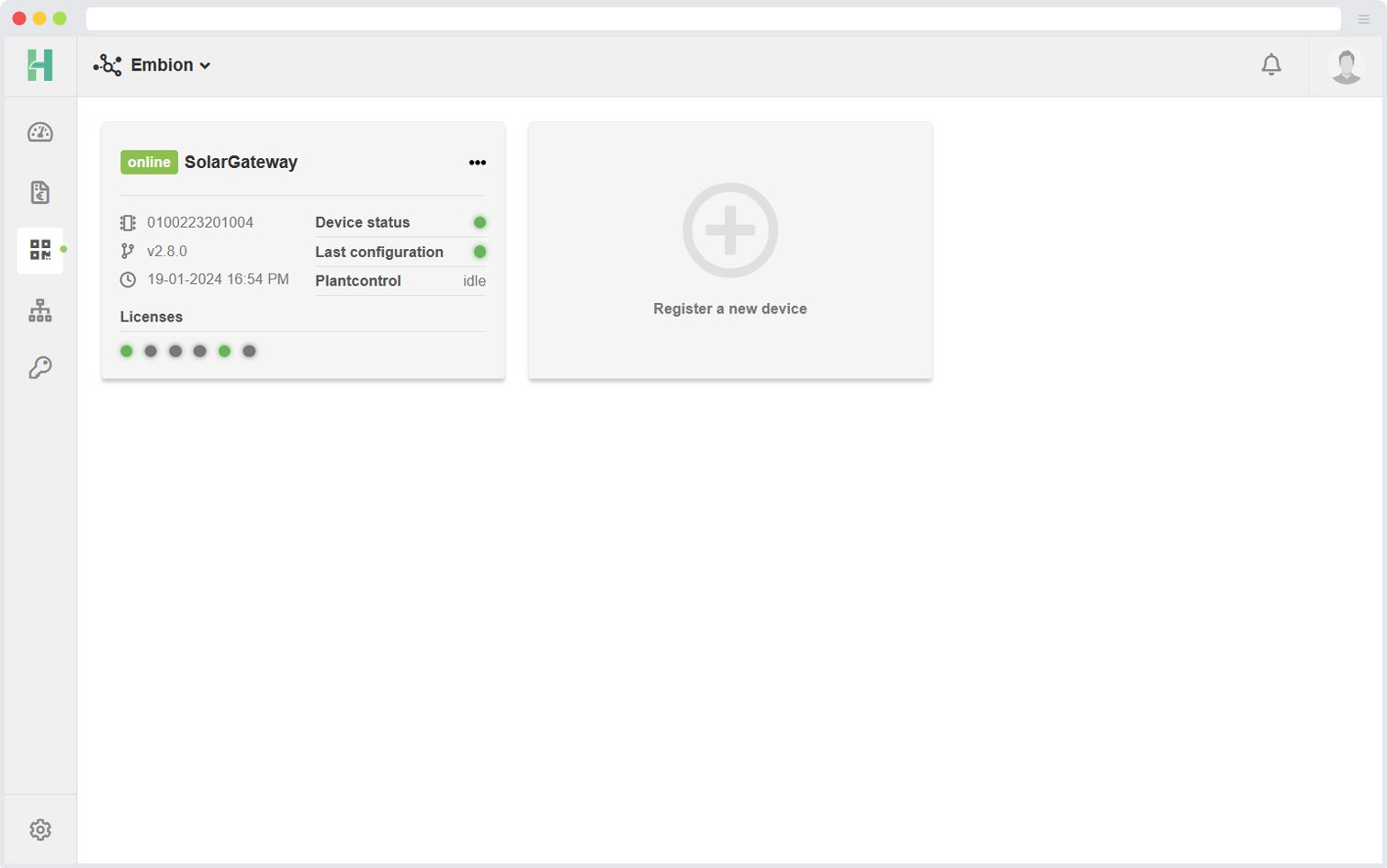Click the large plus circle icon

(730, 231)
